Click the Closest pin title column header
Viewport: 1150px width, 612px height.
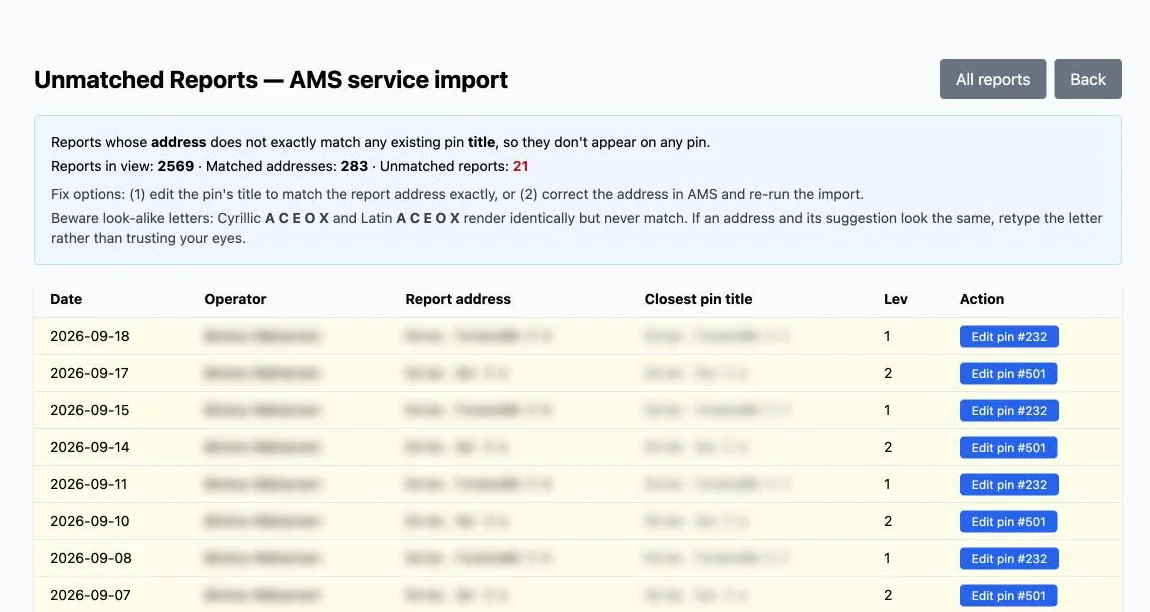click(x=698, y=299)
